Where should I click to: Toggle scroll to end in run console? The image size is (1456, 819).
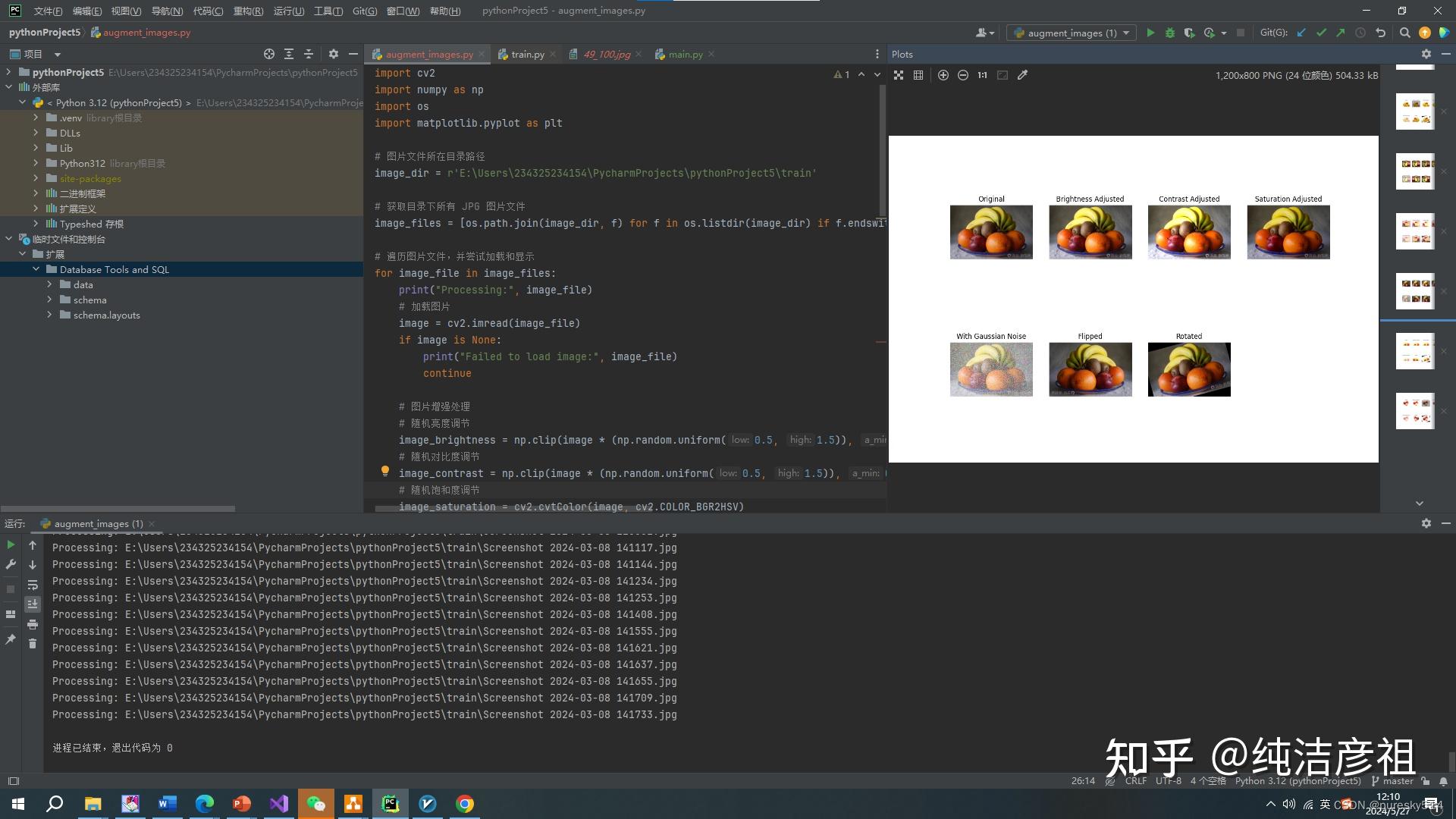tap(33, 604)
